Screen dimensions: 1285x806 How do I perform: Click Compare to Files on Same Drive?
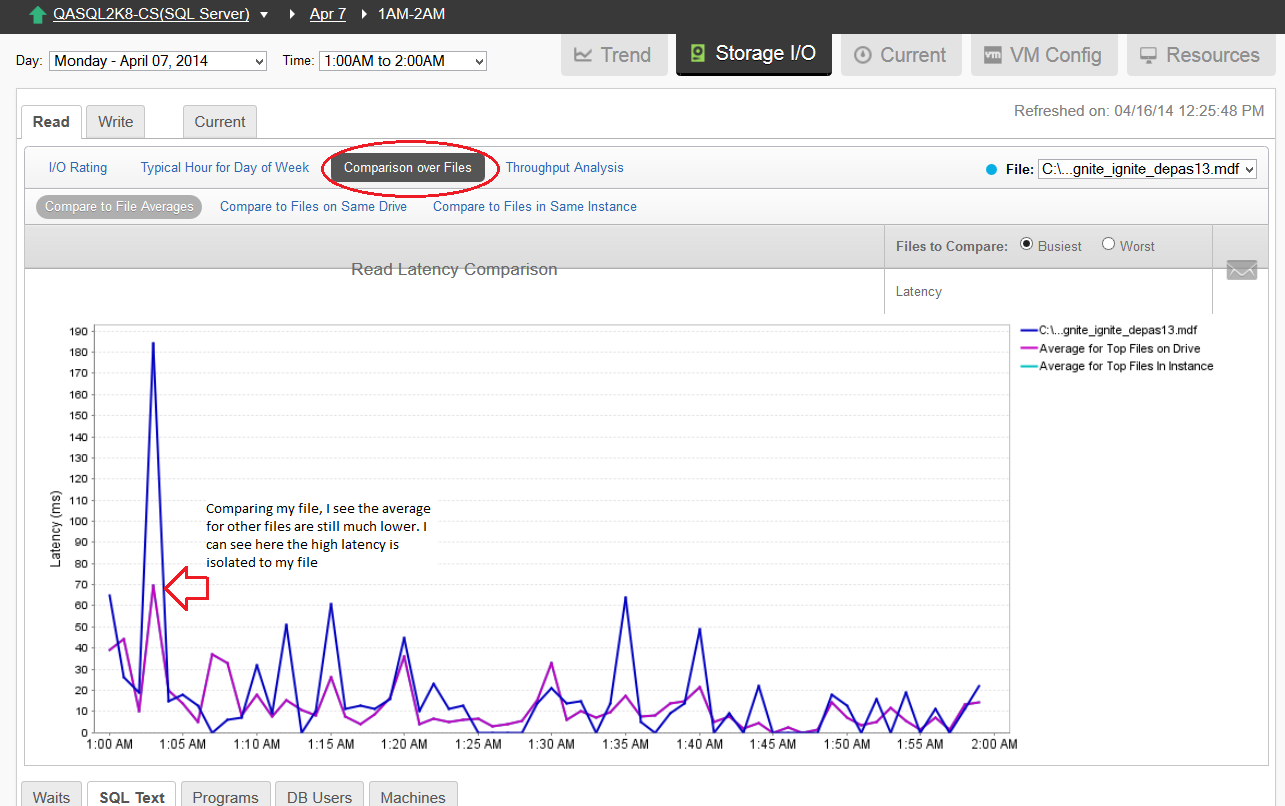coord(313,207)
